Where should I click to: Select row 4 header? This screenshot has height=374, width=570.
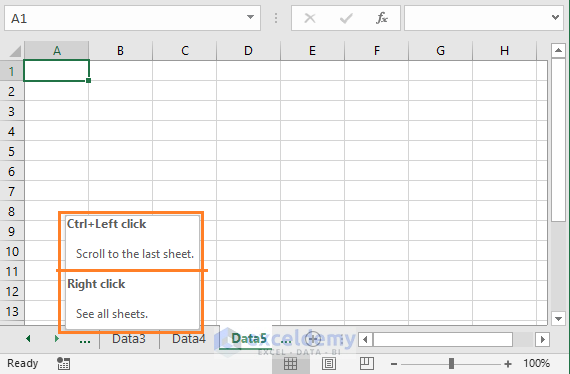[x=12, y=131]
